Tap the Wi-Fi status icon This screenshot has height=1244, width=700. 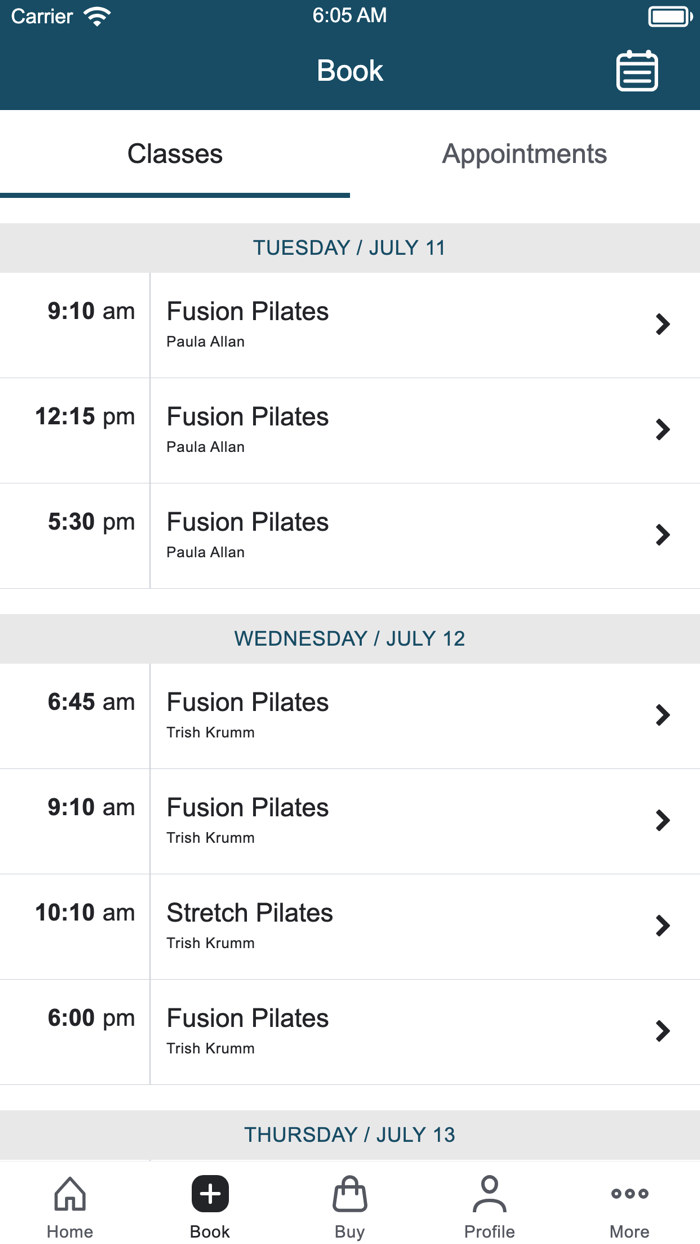tap(96, 14)
